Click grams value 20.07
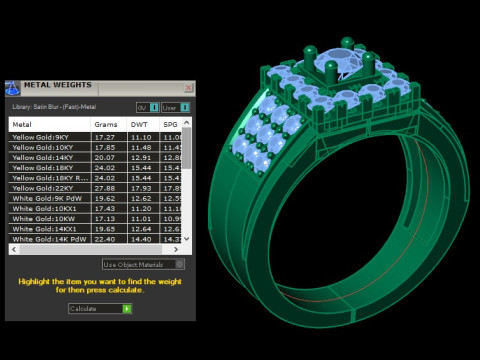 tap(105, 158)
